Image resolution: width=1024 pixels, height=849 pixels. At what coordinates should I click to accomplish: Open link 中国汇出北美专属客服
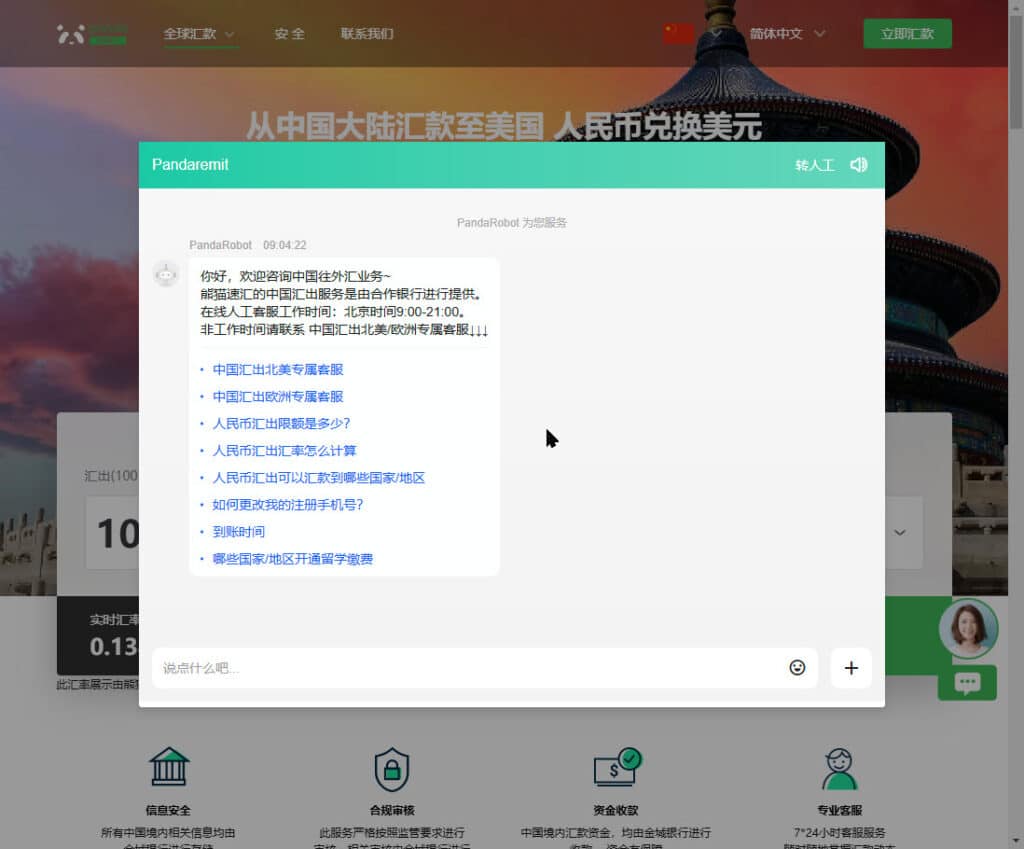[278, 370]
